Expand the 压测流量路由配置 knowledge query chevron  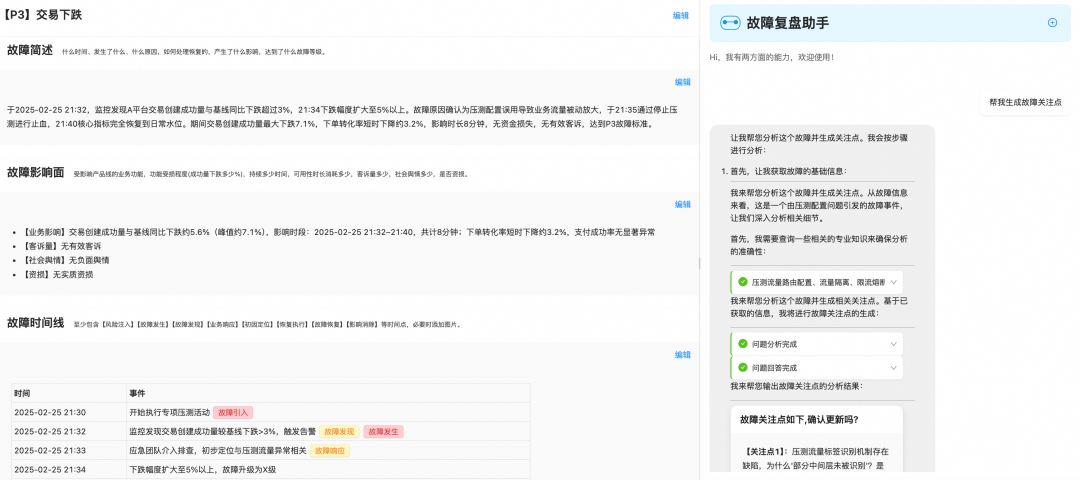(893, 282)
